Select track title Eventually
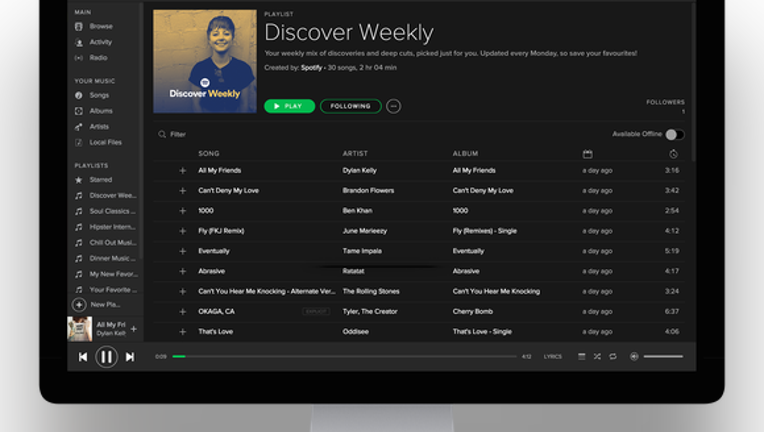The width and height of the screenshot is (764, 432). [214, 251]
